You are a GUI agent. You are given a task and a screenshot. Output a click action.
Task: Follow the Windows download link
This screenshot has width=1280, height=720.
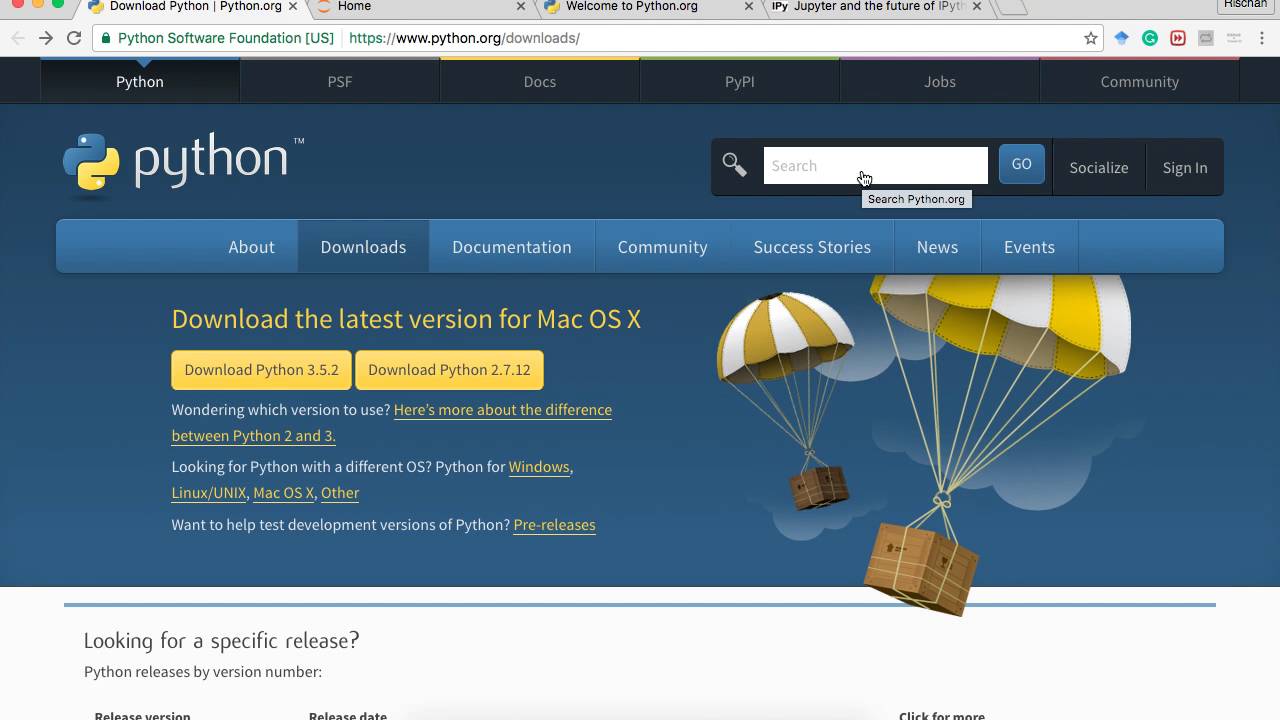click(x=539, y=467)
